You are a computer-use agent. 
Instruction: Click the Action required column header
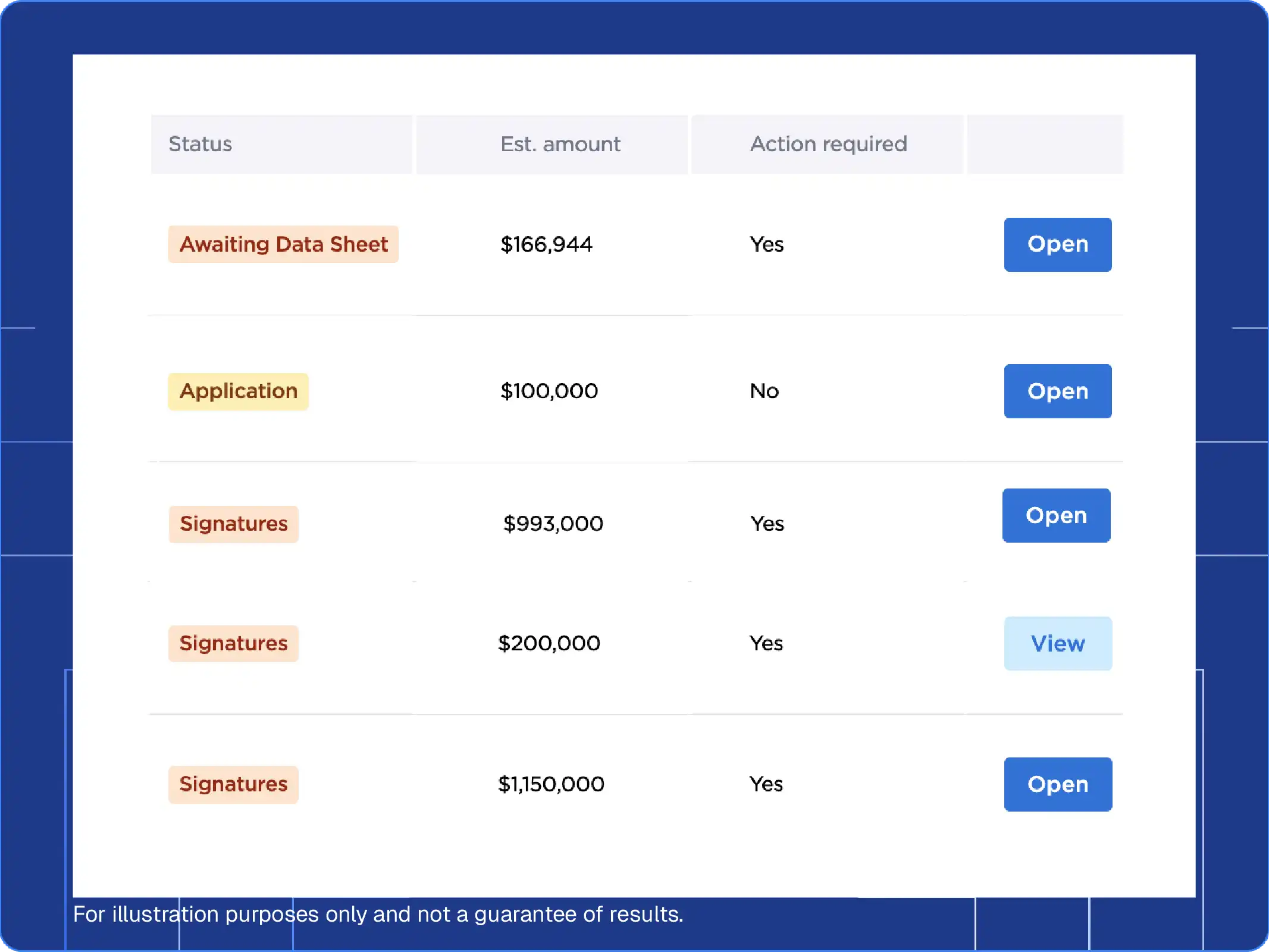click(x=828, y=144)
